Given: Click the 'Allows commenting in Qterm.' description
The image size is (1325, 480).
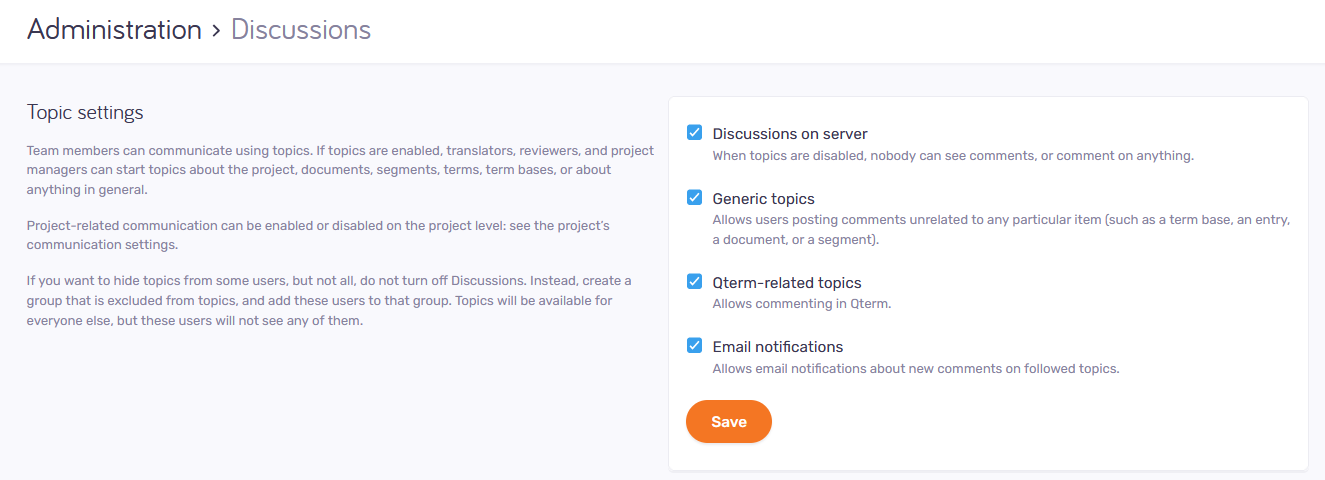Looking at the screenshot, I should [802, 304].
